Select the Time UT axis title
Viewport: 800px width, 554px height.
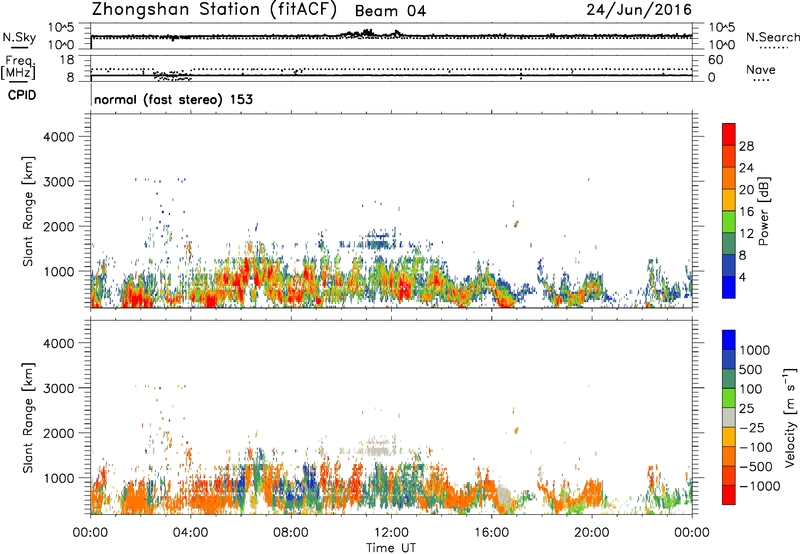tap(391, 548)
